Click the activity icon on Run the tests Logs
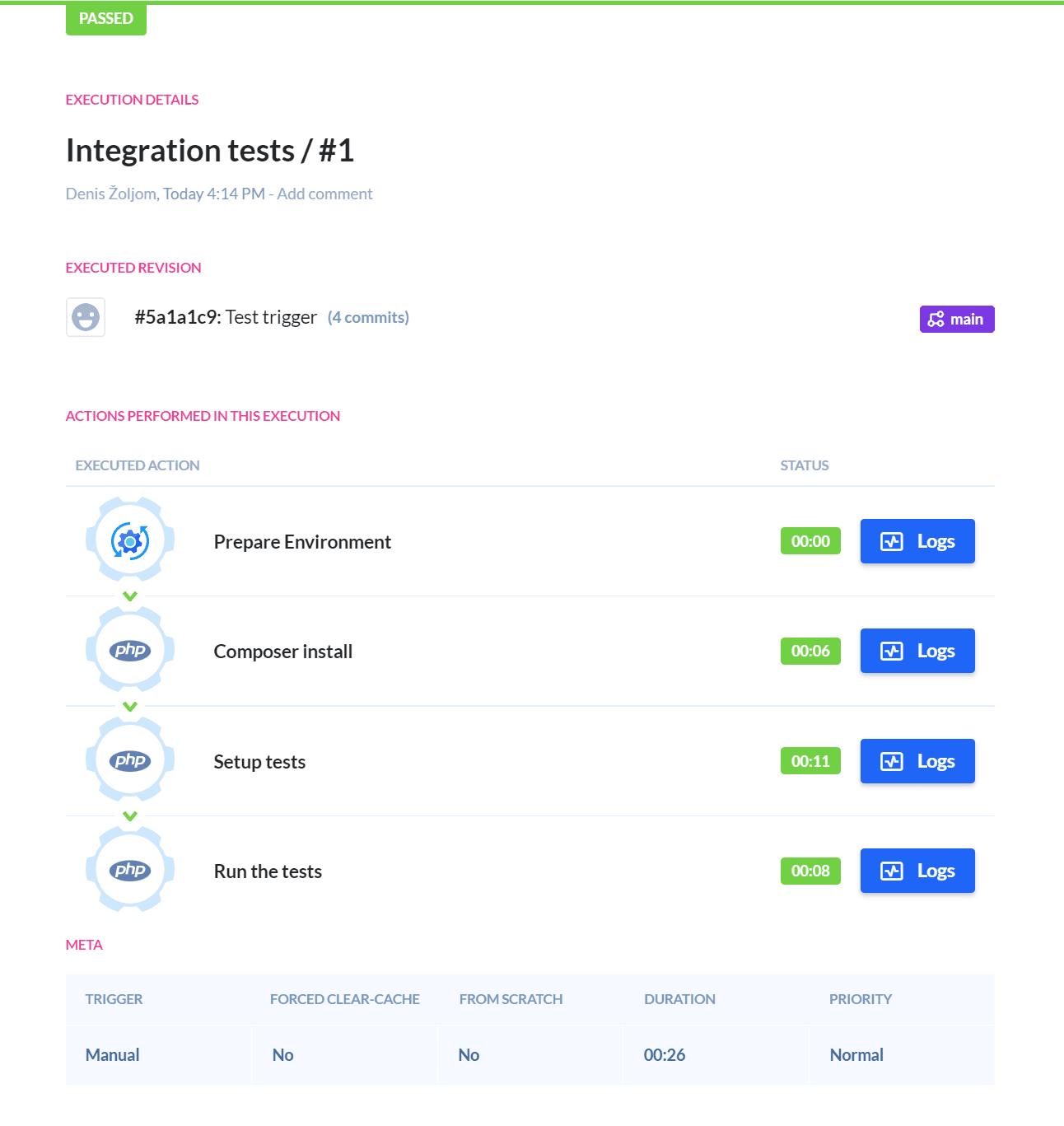1064x1126 pixels. click(x=892, y=871)
